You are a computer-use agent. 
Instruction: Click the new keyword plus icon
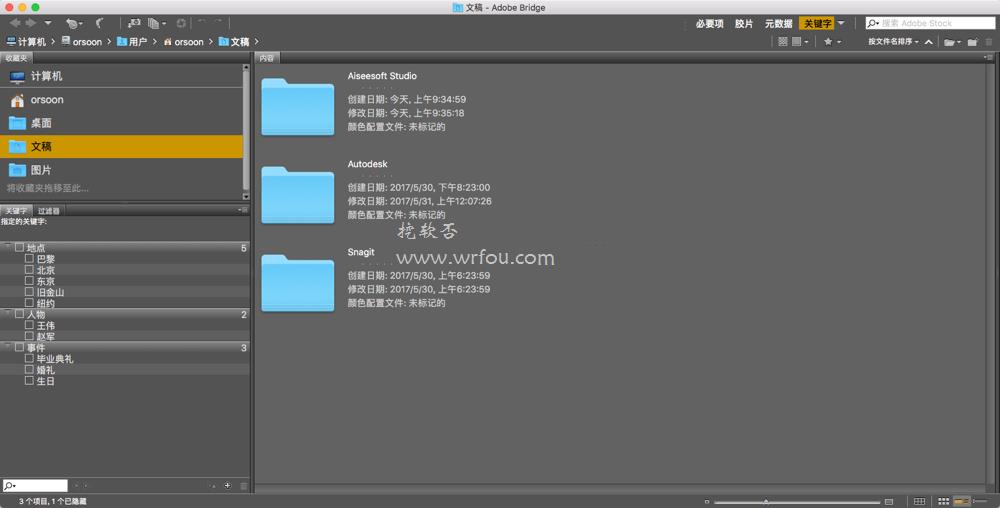pos(228,486)
